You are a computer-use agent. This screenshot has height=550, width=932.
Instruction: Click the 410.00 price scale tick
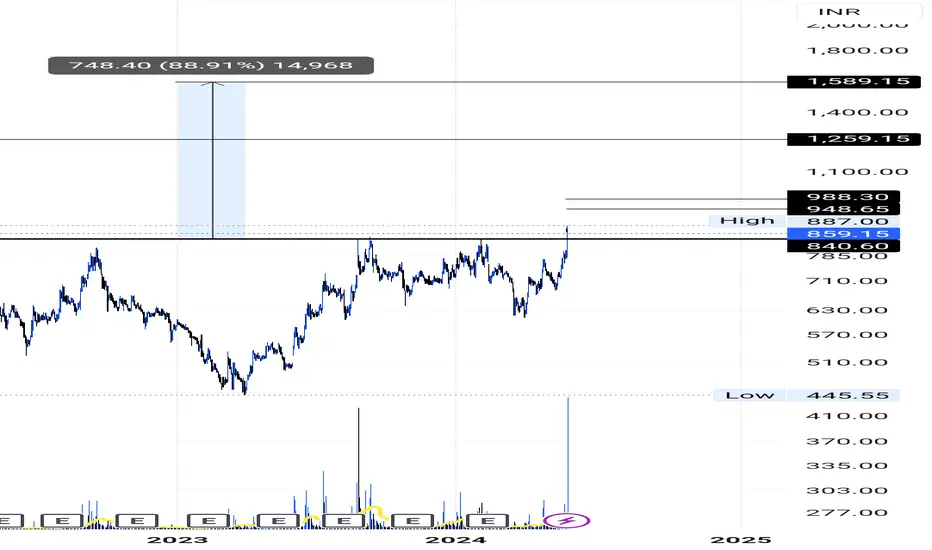pos(847,416)
